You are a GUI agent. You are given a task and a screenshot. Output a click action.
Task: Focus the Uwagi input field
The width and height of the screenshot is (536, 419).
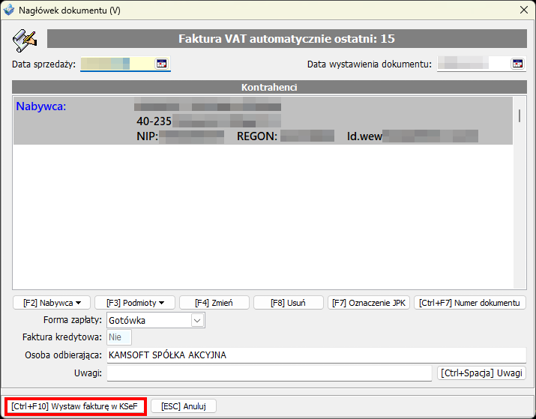tap(269, 373)
